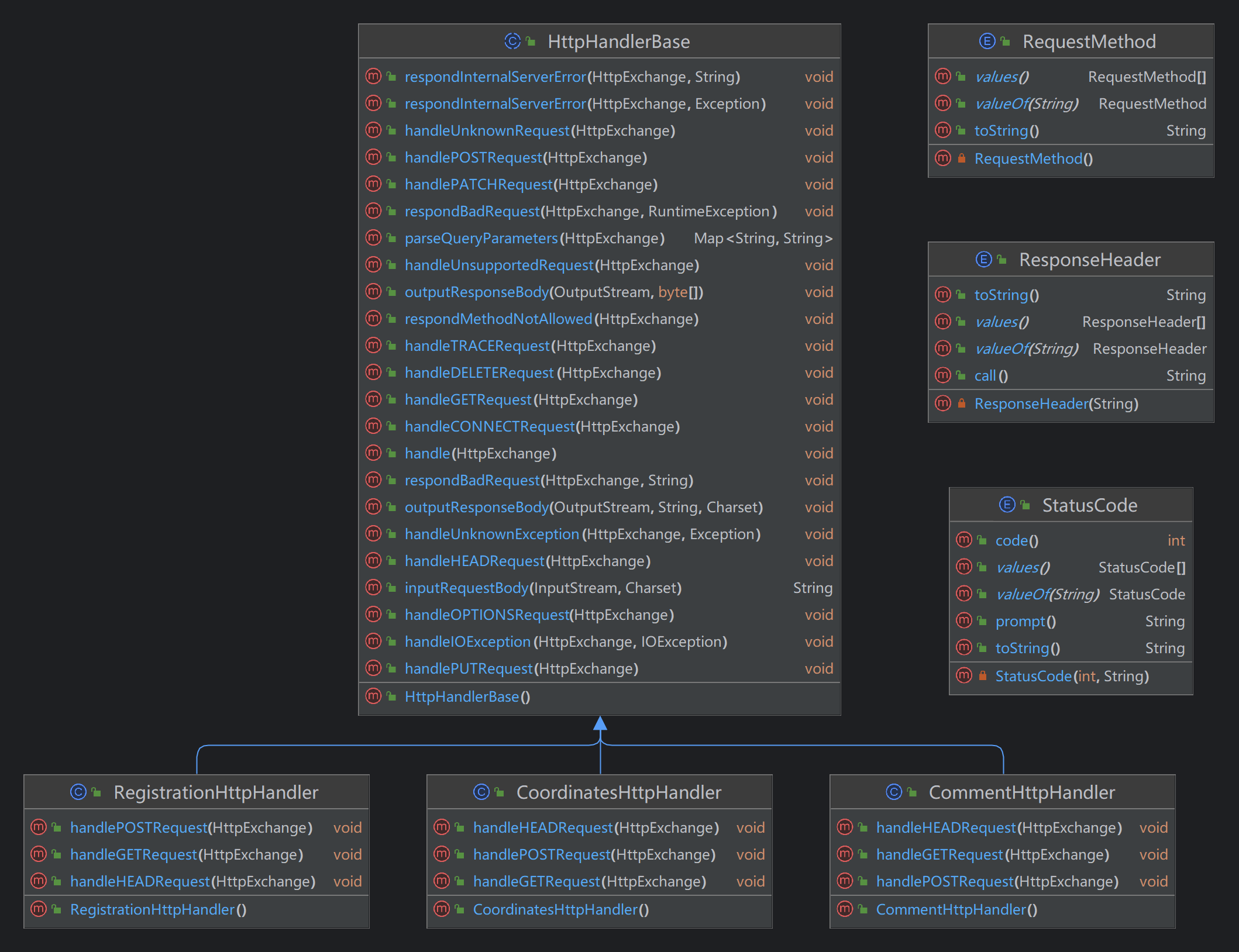Click outputResponseBody(OutputStream, byte[]) method

click(554, 292)
